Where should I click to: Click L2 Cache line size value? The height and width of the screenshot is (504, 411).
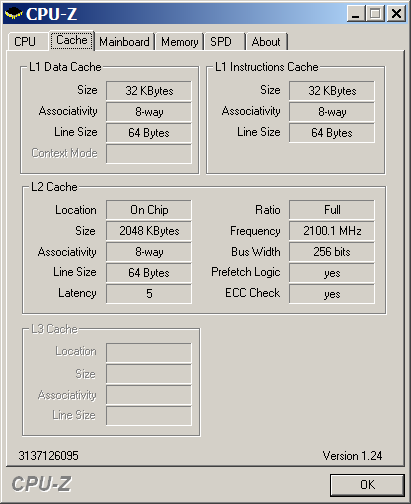pos(149,273)
